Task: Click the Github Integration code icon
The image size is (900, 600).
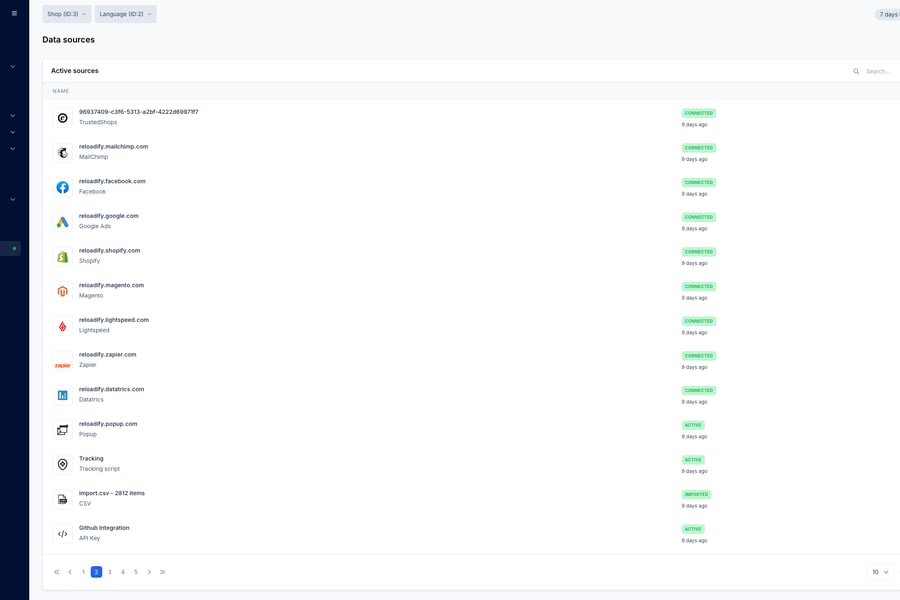Action: point(61,532)
